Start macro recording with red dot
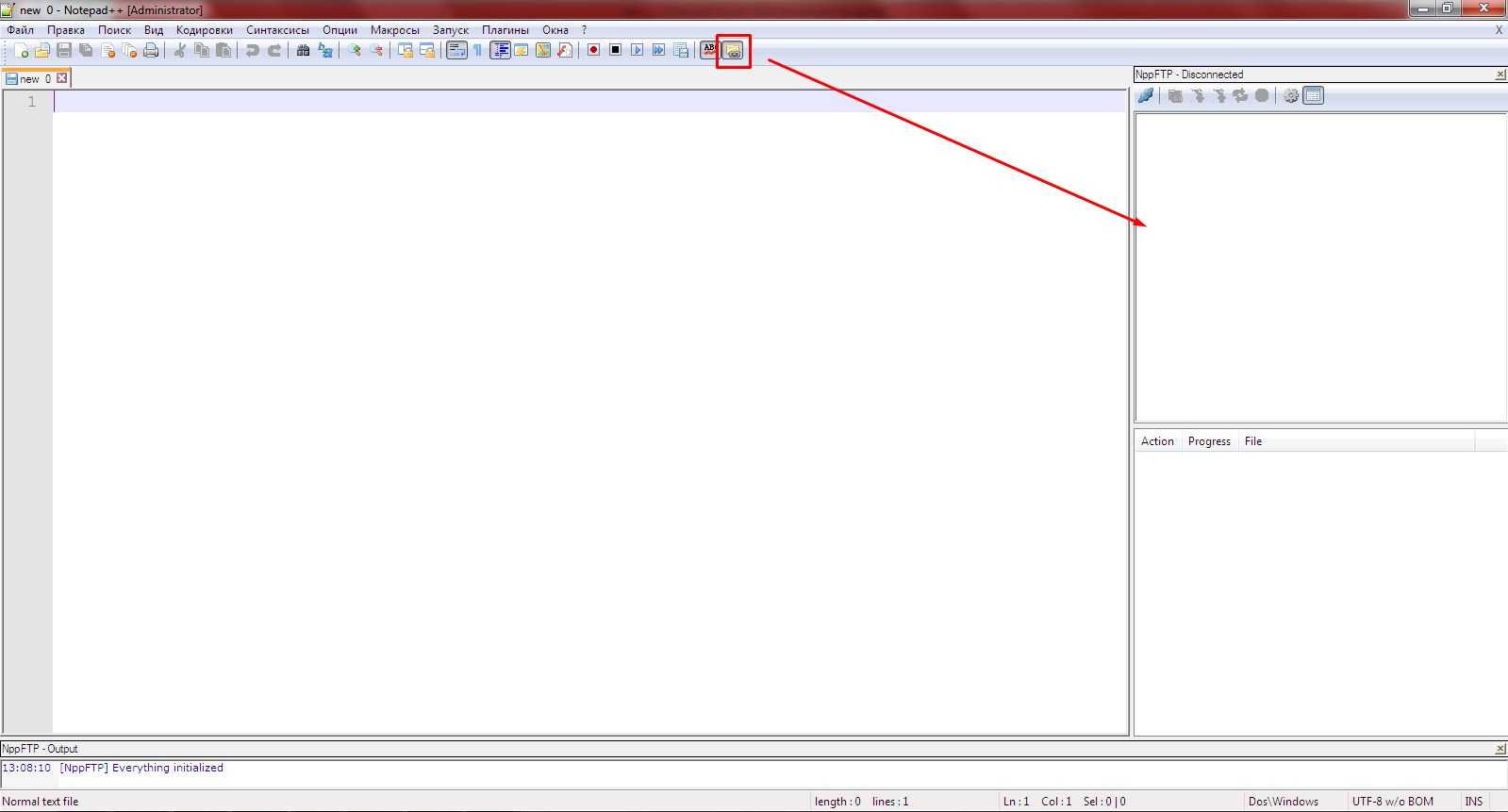This screenshot has height=812, width=1508. click(x=593, y=50)
